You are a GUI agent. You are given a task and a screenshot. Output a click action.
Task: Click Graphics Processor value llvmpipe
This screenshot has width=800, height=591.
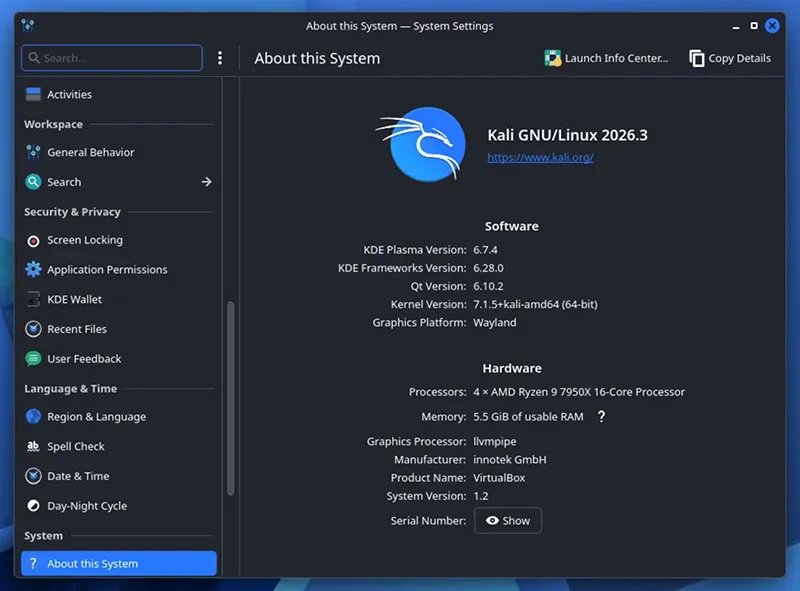(495, 441)
